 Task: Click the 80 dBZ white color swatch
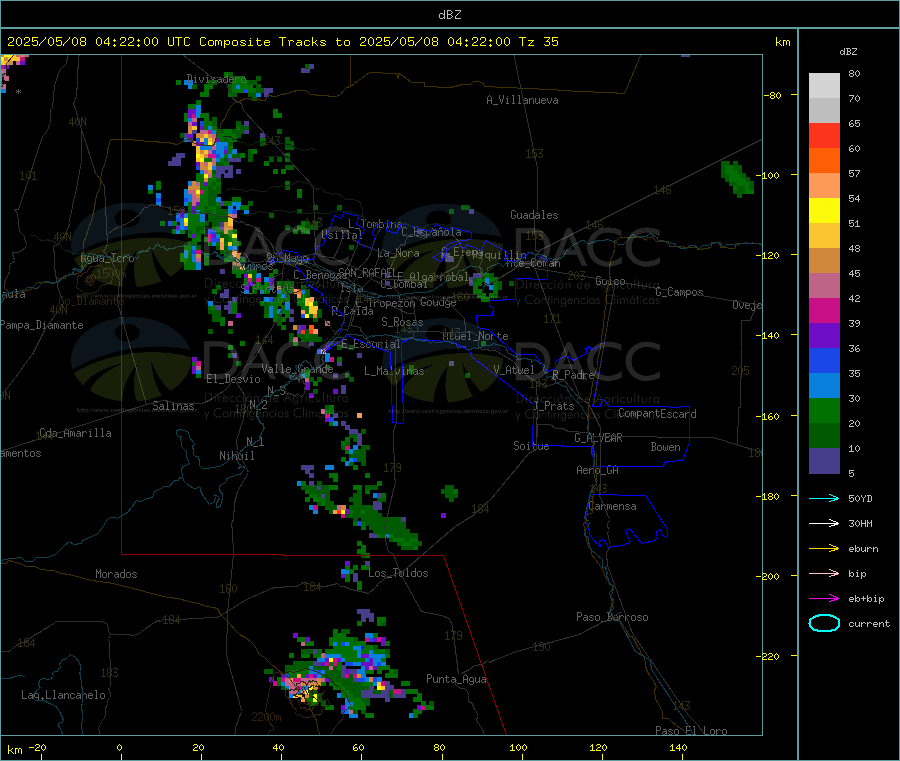(824, 86)
